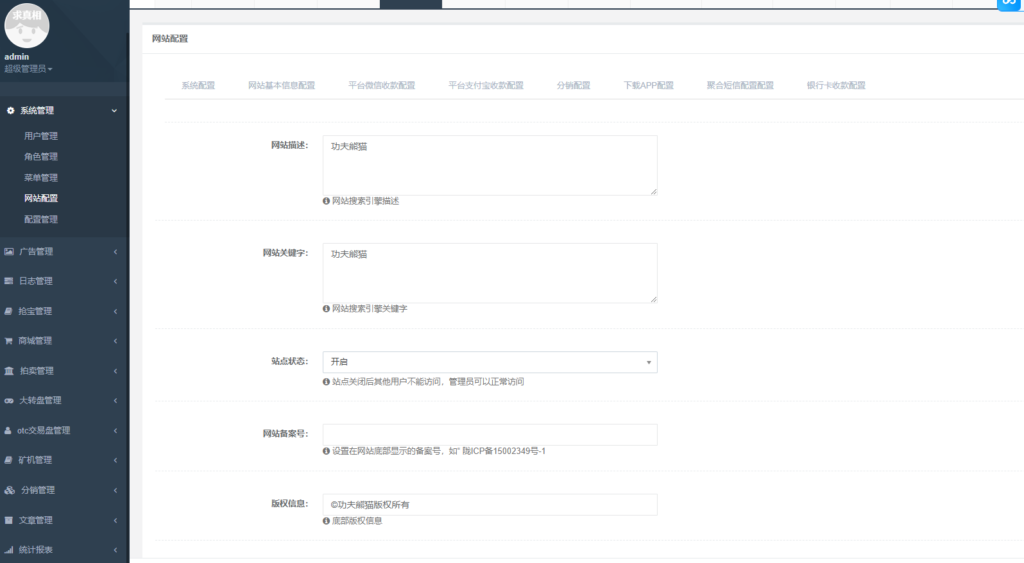The height and width of the screenshot is (563, 1024).
Task: Click the 大转盘管理 icon
Action: coord(8,400)
